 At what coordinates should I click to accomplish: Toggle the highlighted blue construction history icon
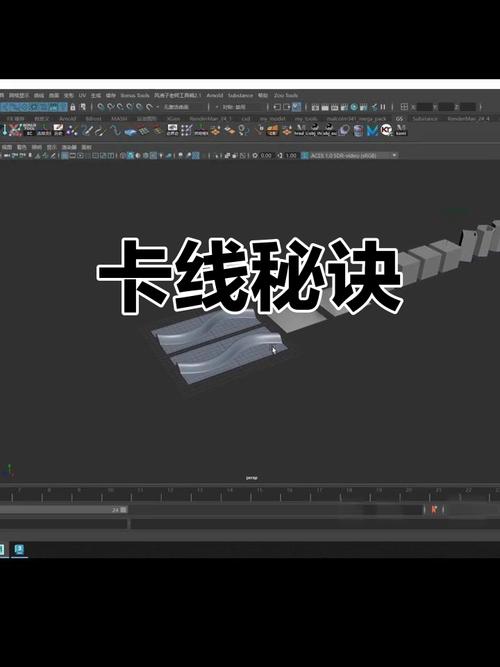click(x=297, y=107)
